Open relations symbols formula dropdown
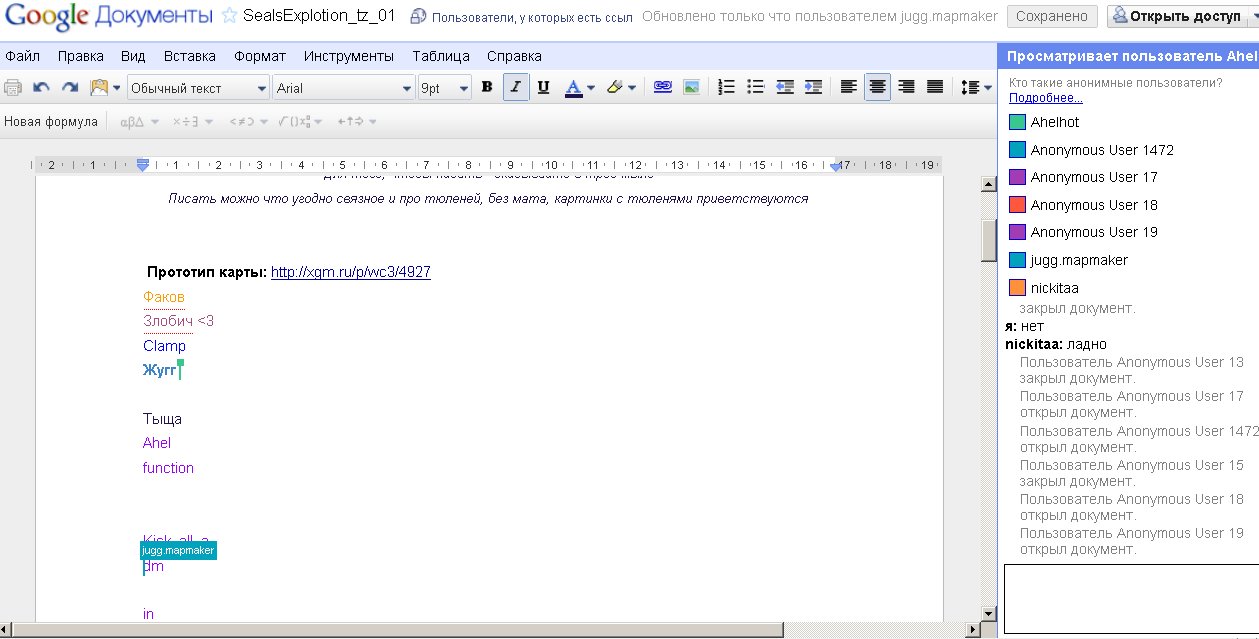The width and height of the screenshot is (1259, 639). (x=248, y=122)
